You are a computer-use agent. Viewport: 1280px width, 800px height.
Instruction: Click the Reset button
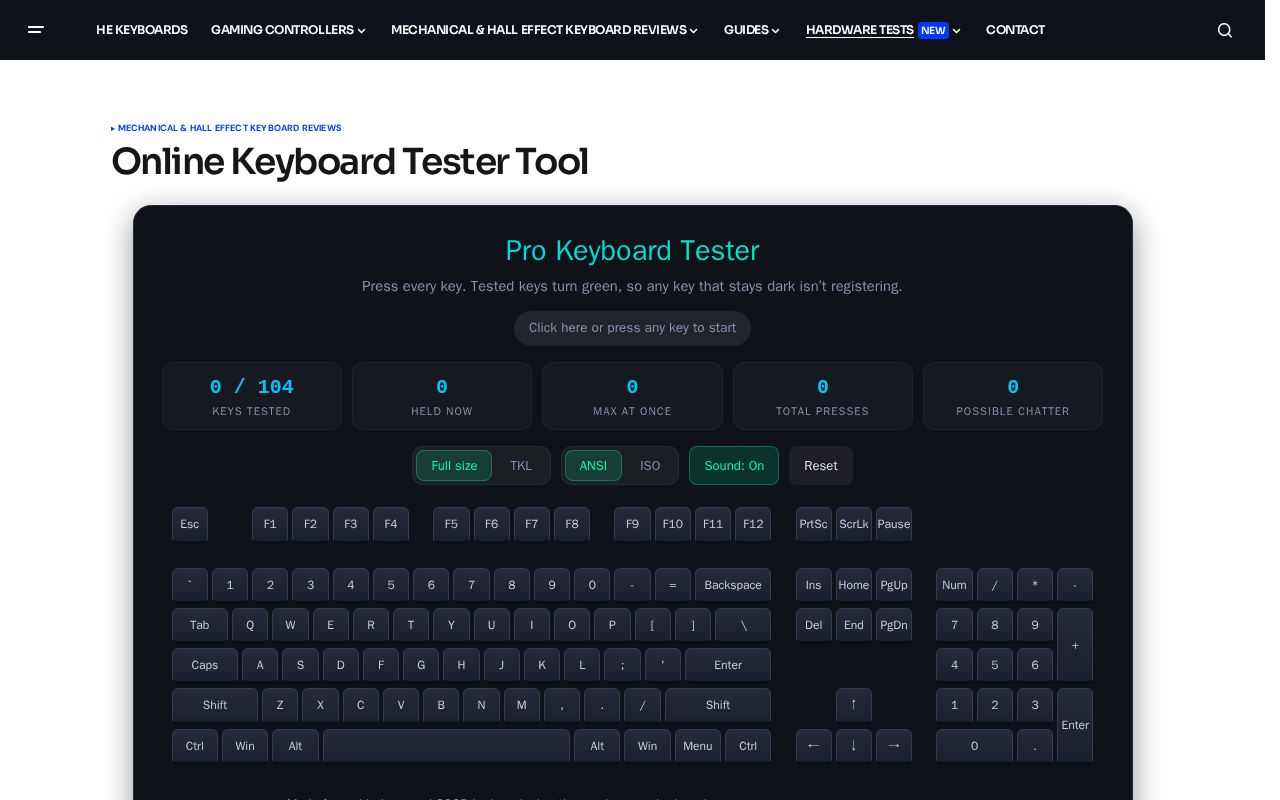821,466
